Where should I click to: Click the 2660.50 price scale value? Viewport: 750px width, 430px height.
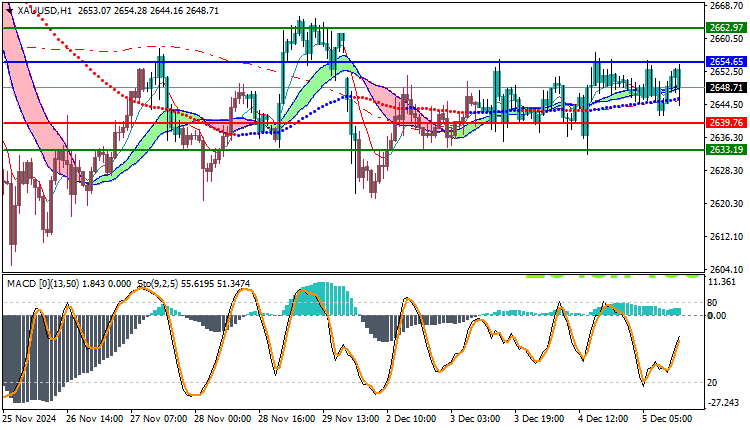[727, 39]
